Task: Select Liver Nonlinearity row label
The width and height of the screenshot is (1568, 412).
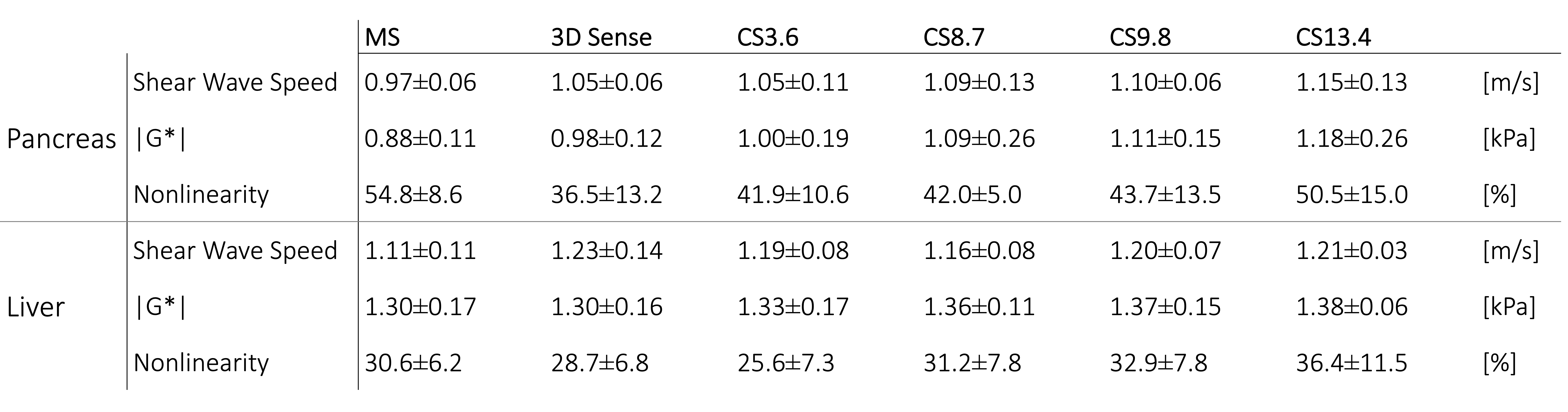Action: pos(201,363)
